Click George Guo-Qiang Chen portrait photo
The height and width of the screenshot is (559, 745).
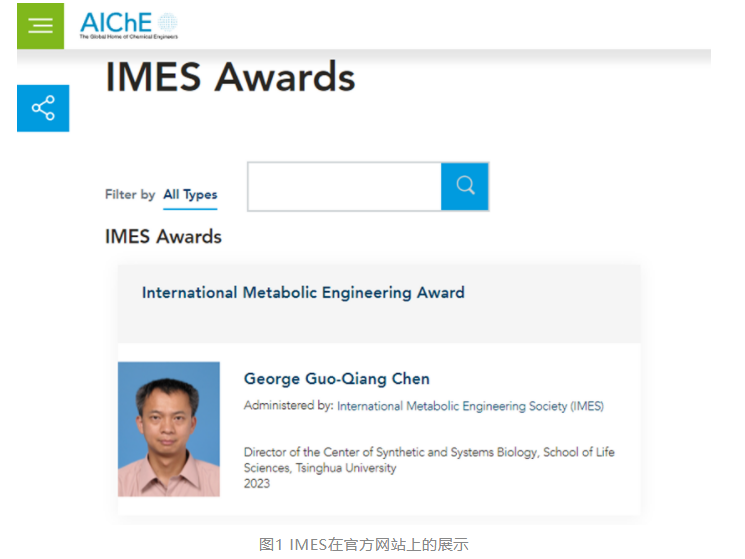[x=169, y=429]
